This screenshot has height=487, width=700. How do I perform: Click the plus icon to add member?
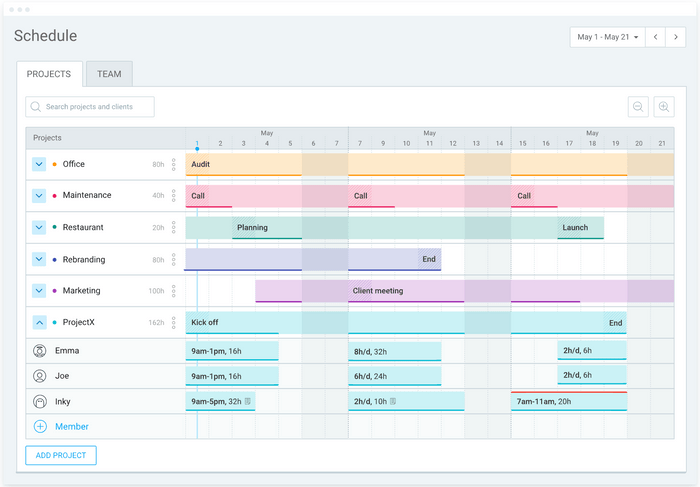pos(40,426)
